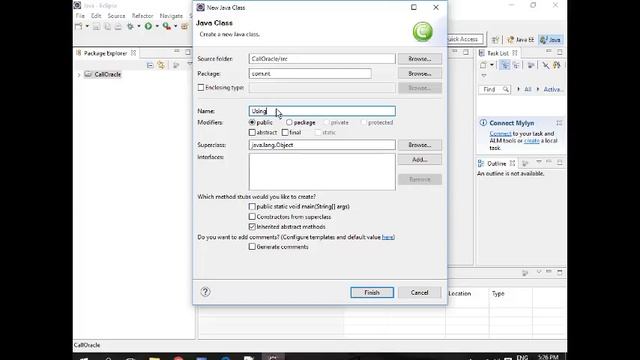Click the 'create' local task link

coord(531,140)
